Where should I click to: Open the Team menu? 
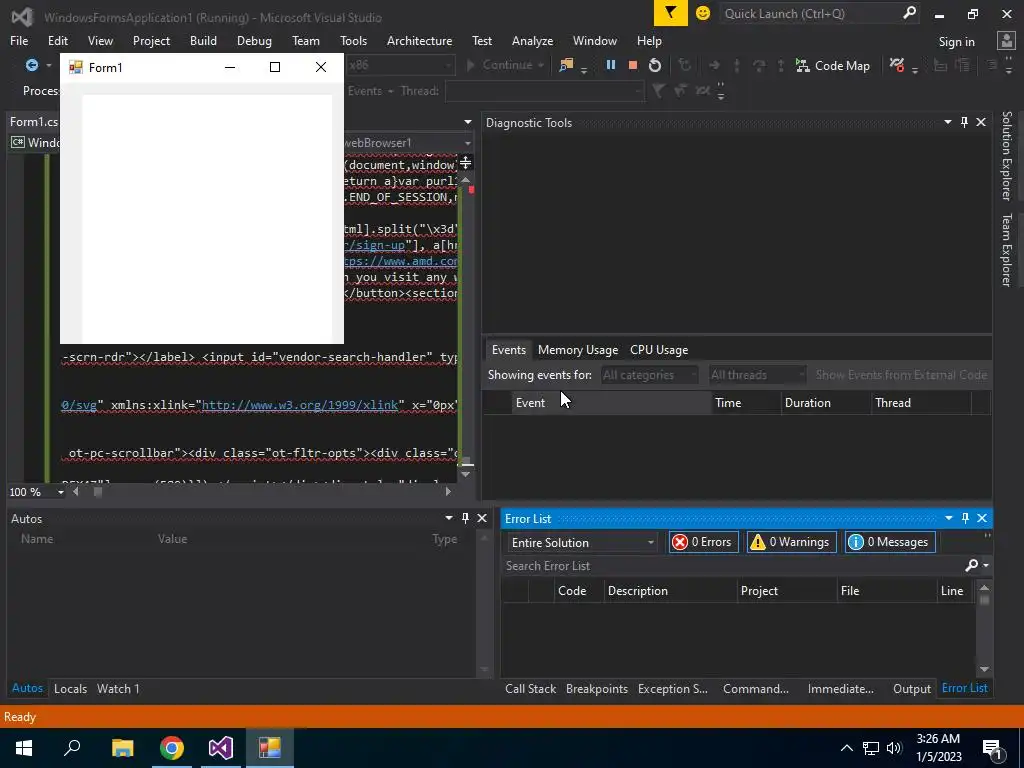(306, 40)
